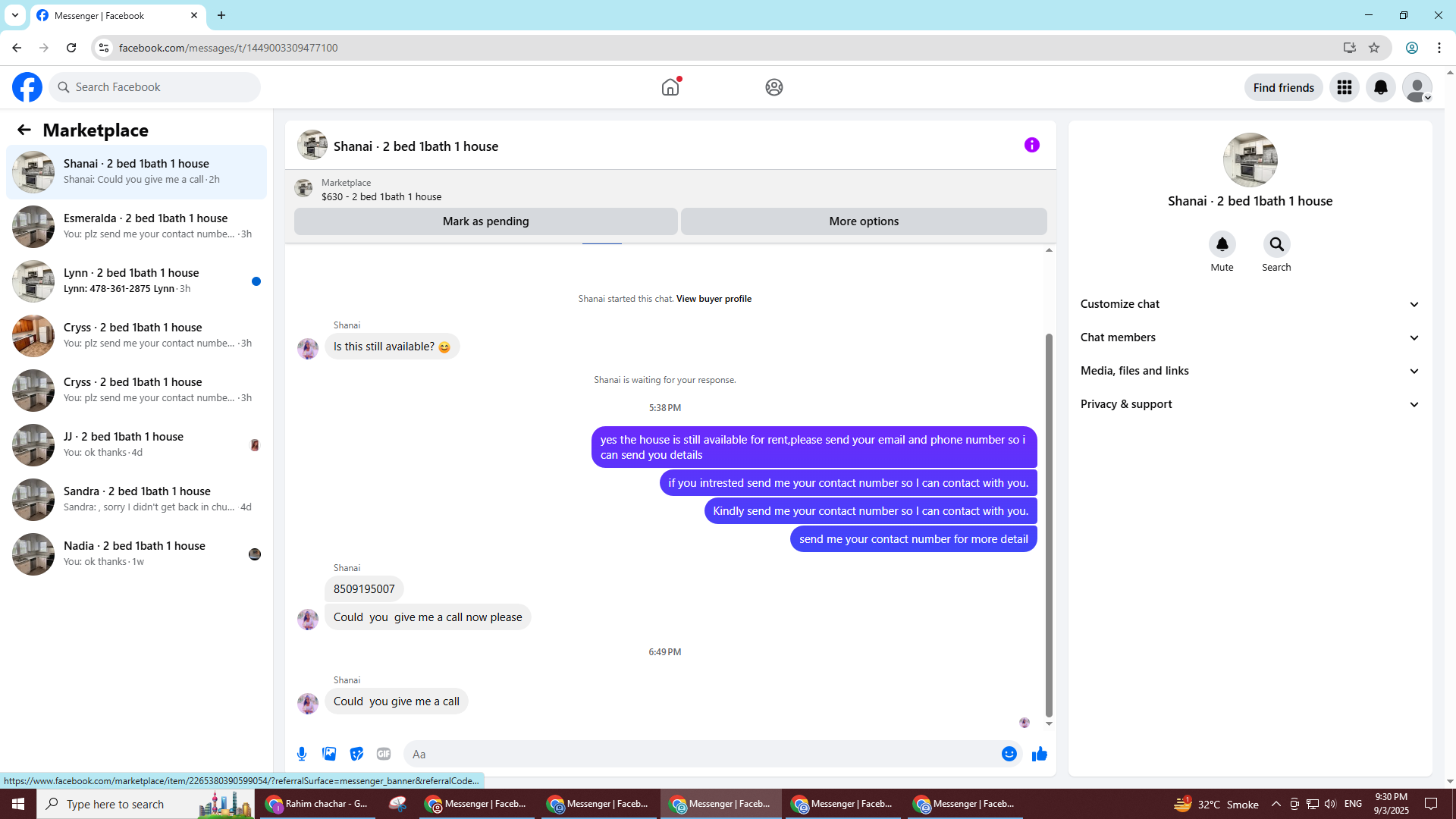This screenshot has height=819, width=1456.
Task: Open the weather 32°C Smoke widget
Action: click(x=1216, y=804)
